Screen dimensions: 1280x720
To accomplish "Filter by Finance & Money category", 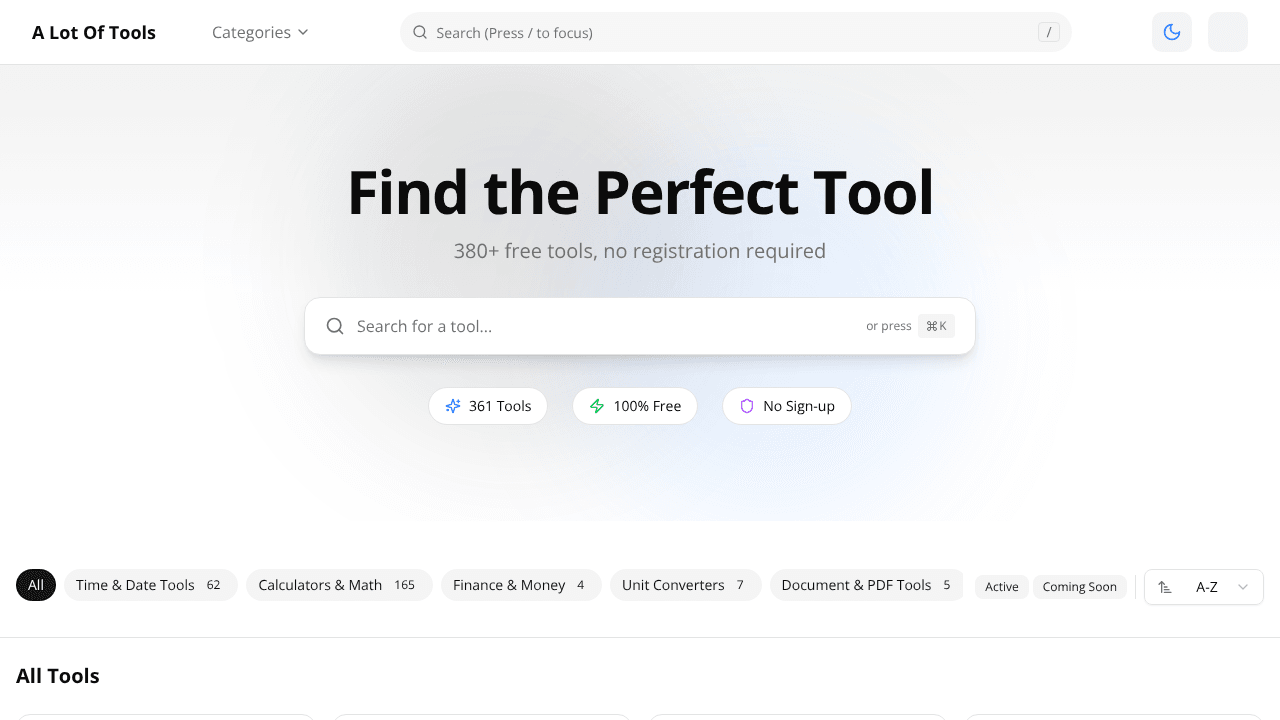I will pos(521,585).
